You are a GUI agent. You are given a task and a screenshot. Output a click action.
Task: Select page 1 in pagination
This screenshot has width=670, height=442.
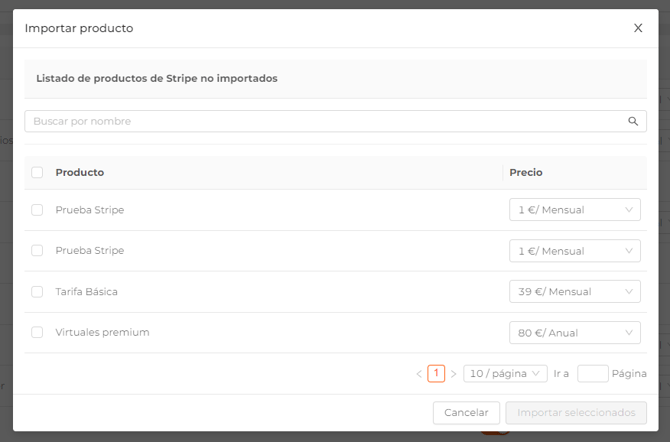tap(436, 373)
